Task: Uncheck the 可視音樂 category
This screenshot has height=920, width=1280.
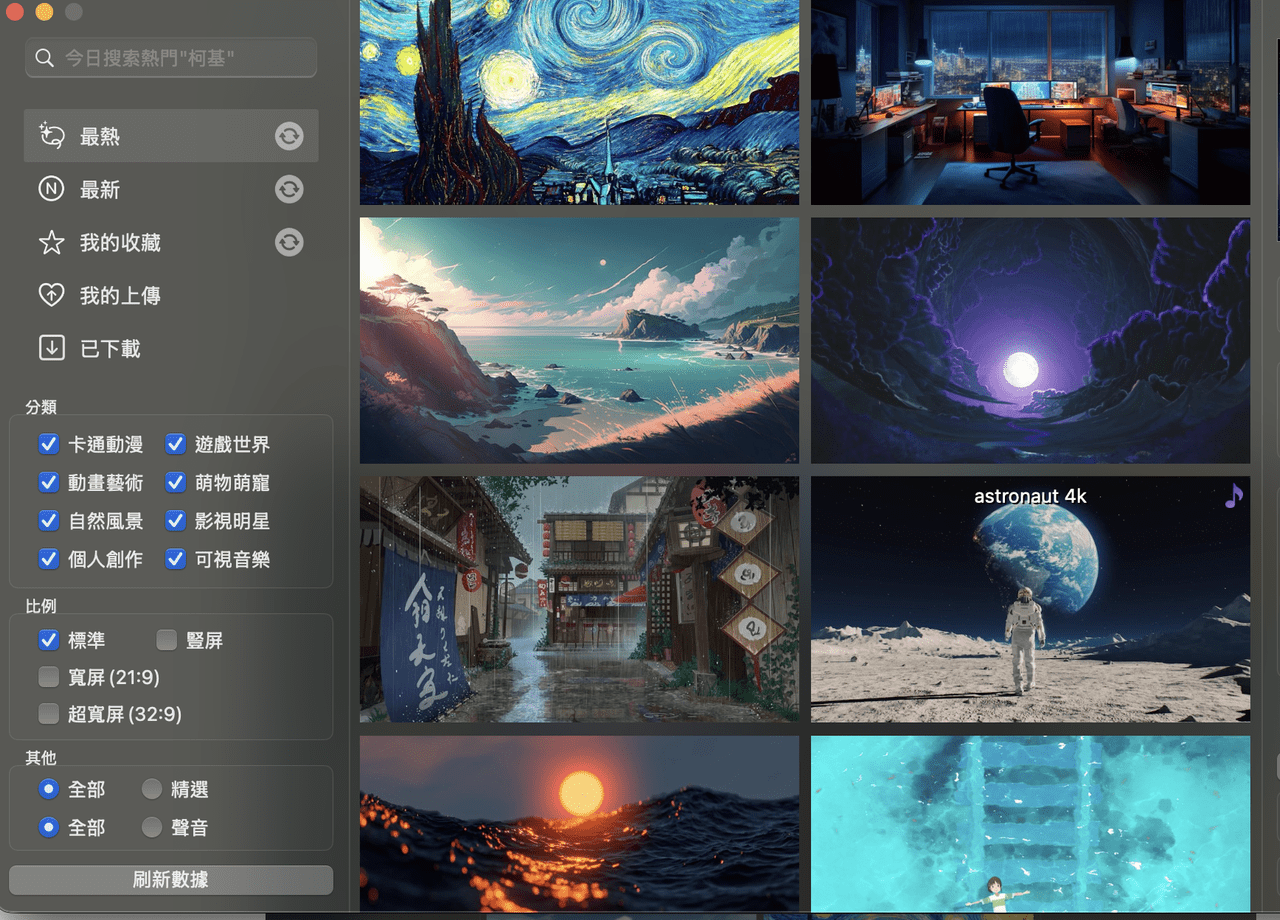Action: point(175,559)
